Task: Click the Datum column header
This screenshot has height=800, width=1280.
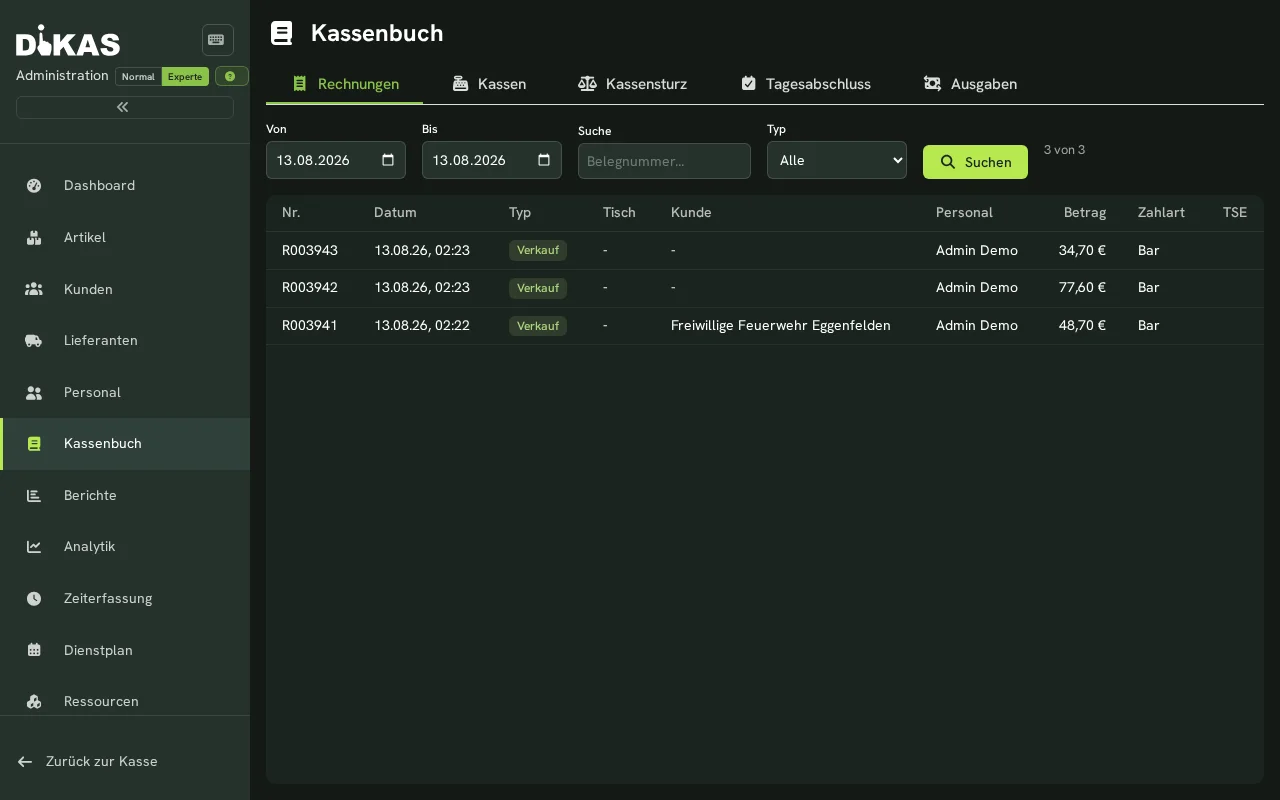Action: pos(395,212)
